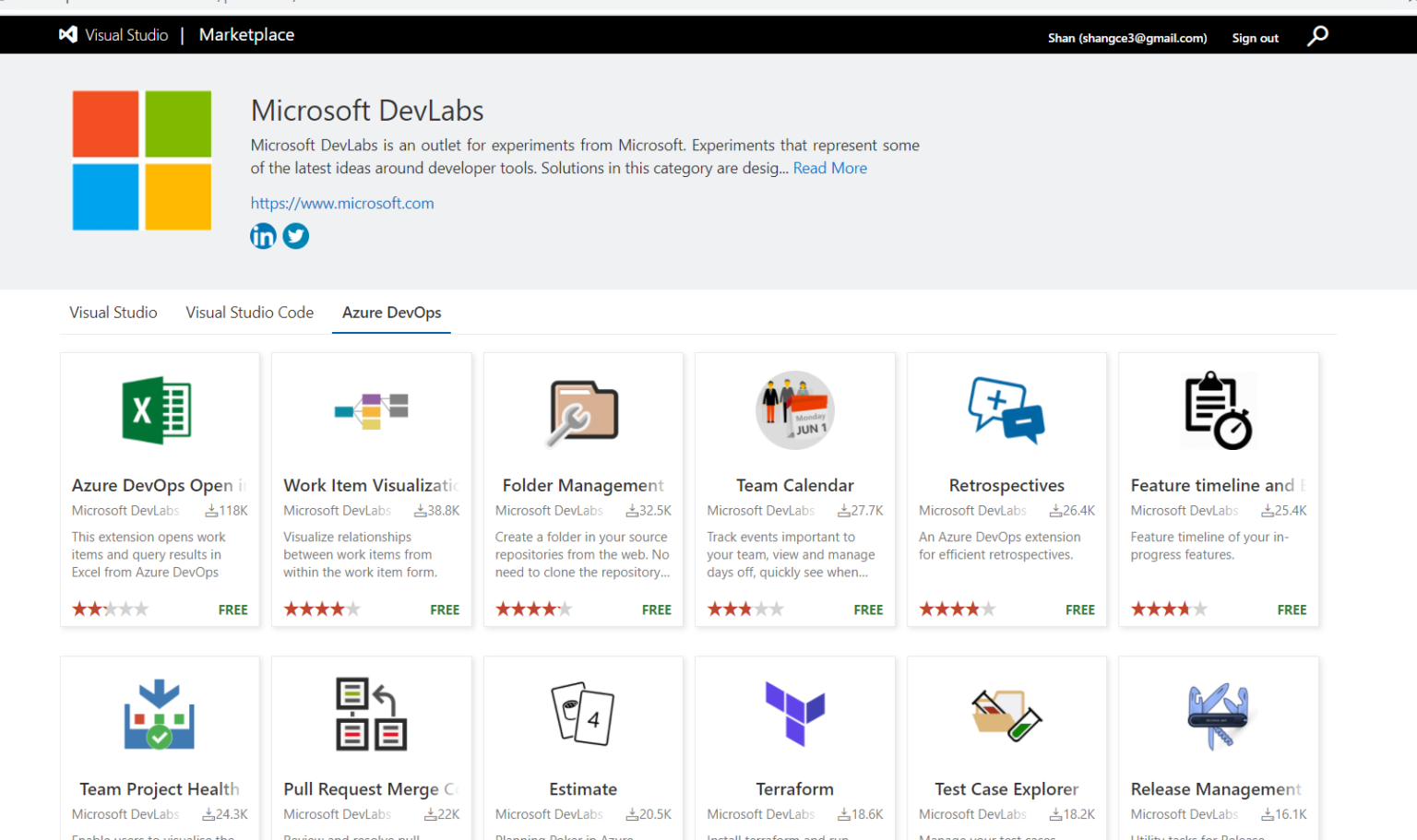
Task: Click the Folder Management folder icon
Action: [x=583, y=412]
